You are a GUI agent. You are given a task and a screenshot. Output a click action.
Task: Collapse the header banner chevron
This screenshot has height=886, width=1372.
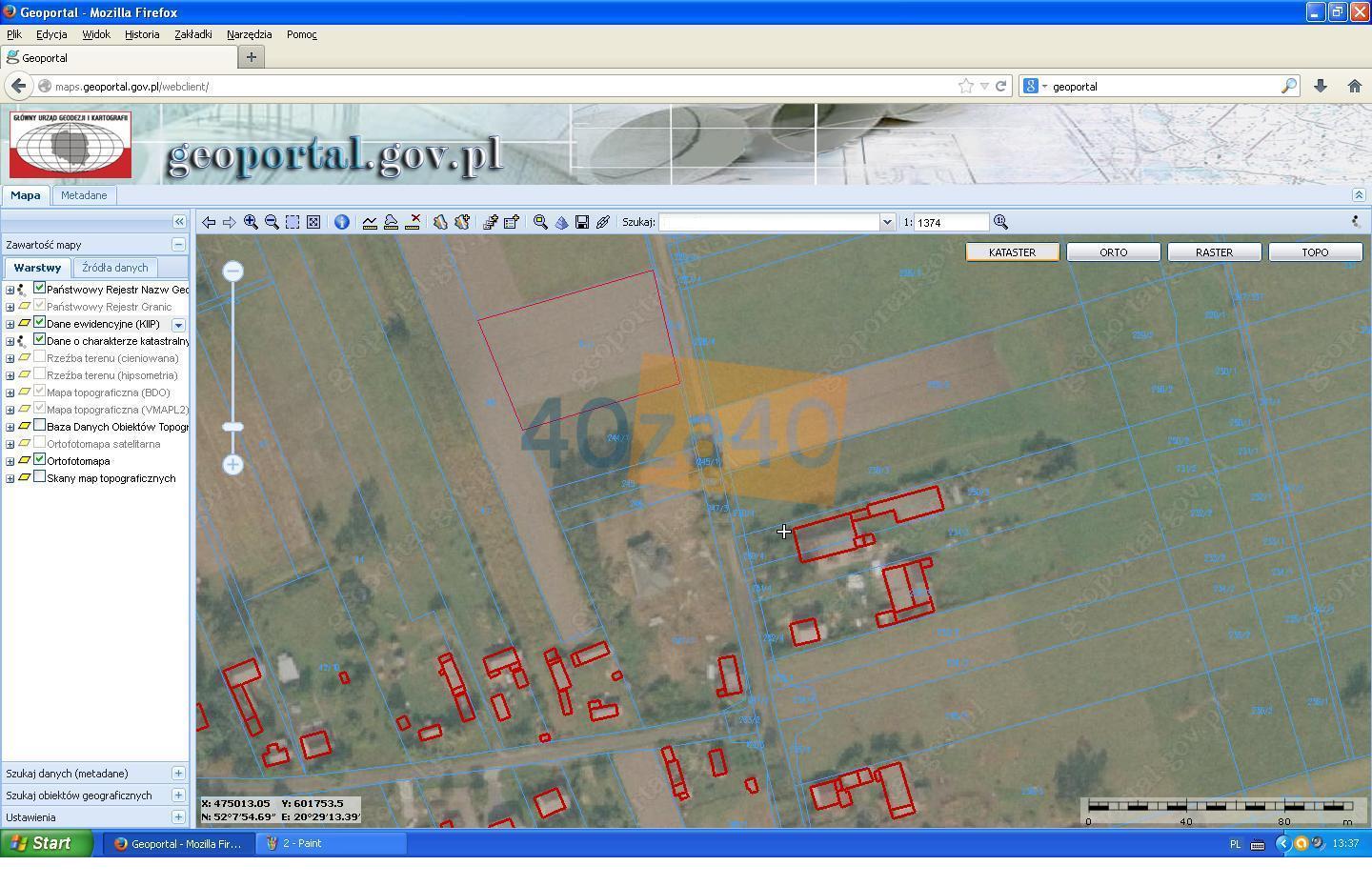[1359, 194]
